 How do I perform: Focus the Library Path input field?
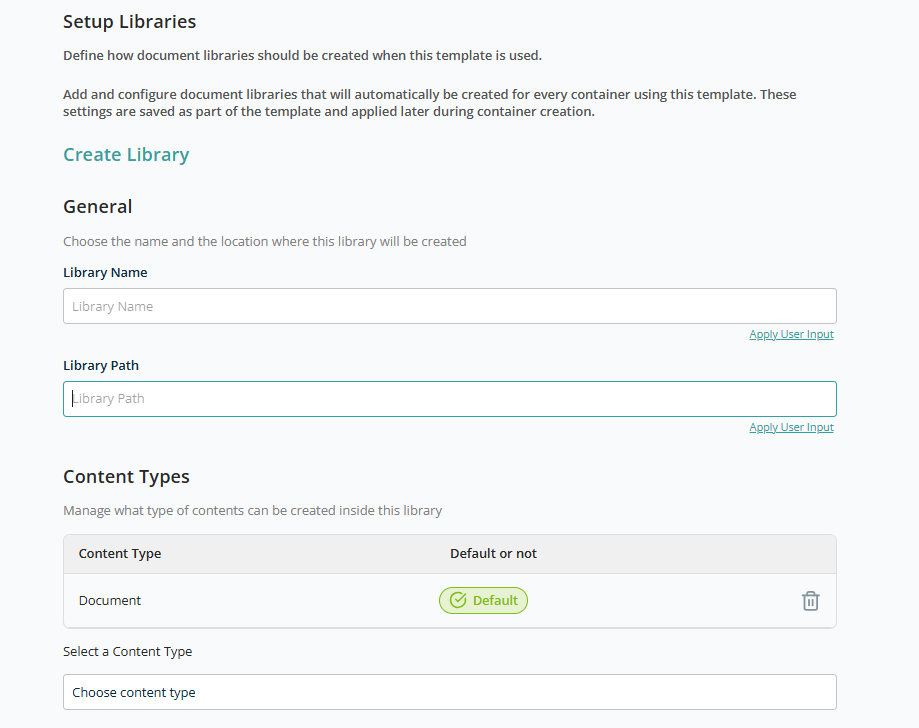coord(450,399)
